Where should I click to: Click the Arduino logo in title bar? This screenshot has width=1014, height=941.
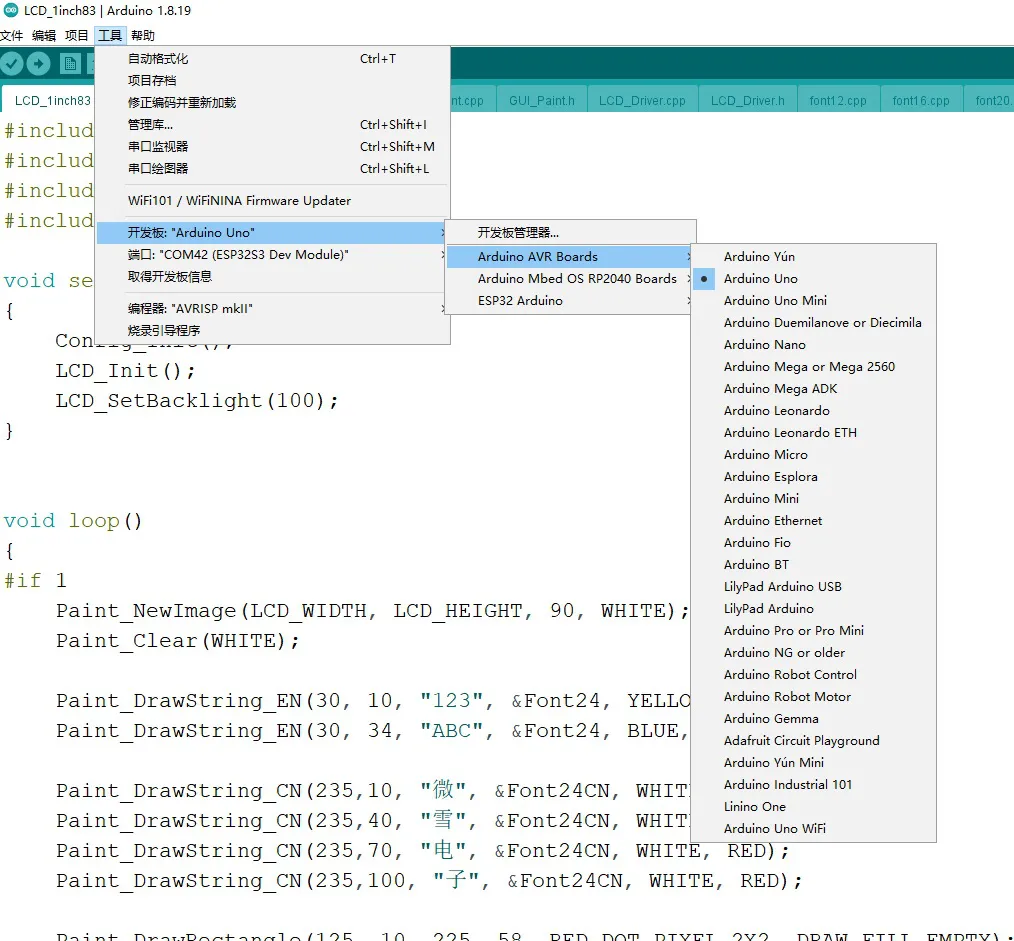point(10,10)
